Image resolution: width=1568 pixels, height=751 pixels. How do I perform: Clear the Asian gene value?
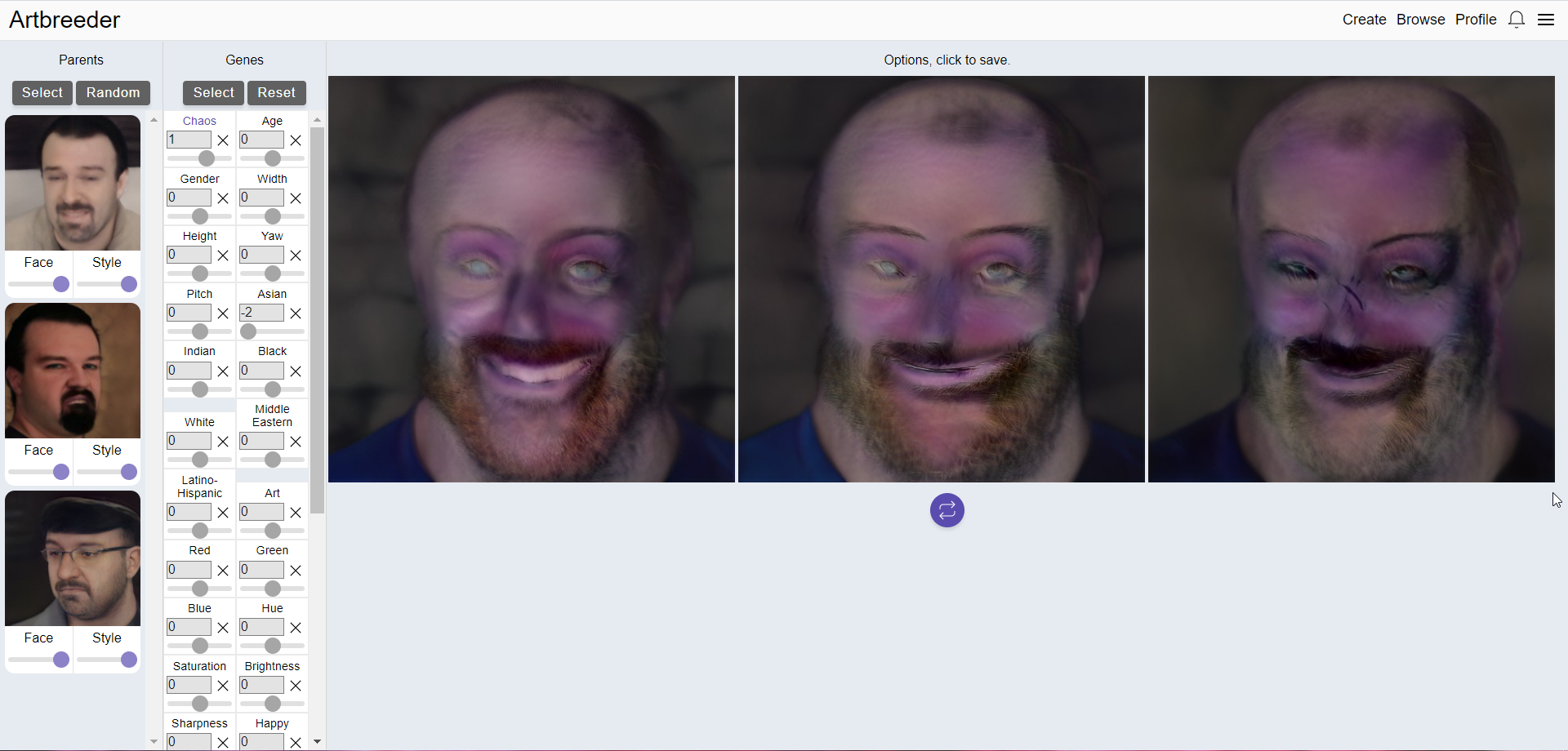click(x=296, y=313)
